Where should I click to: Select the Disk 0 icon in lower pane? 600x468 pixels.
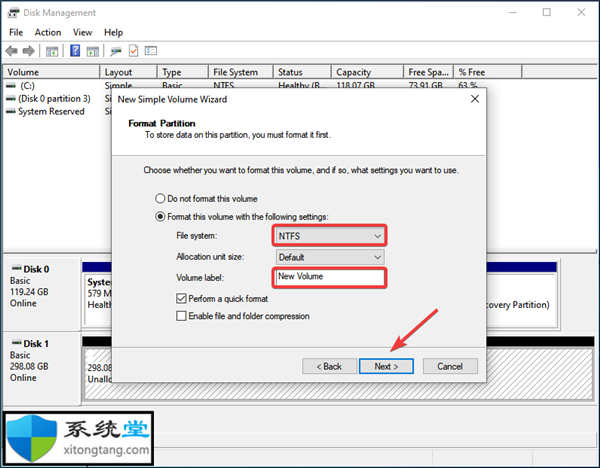[x=16, y=268]
